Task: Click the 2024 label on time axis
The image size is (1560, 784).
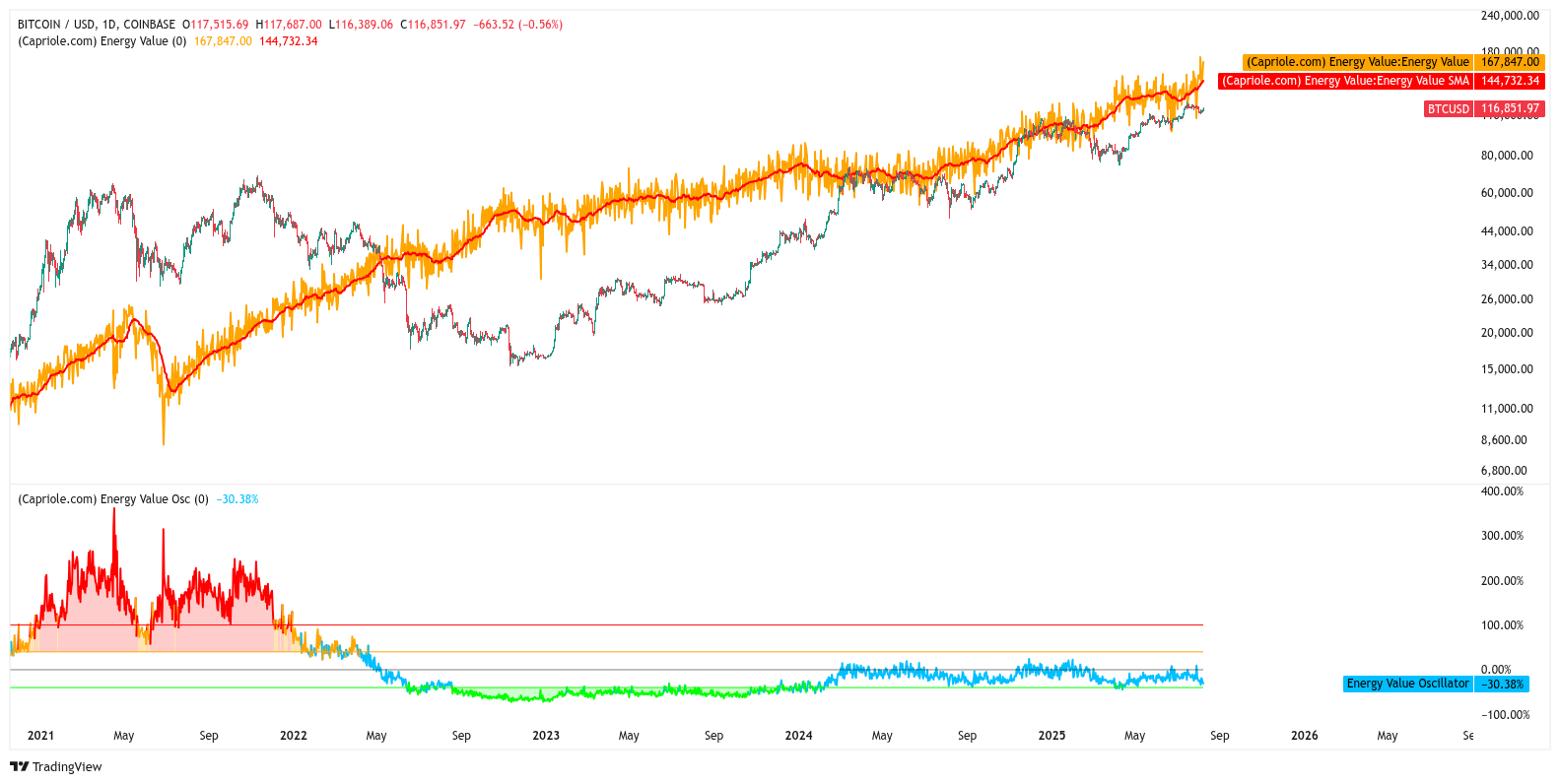Action: tap(798, 736)
